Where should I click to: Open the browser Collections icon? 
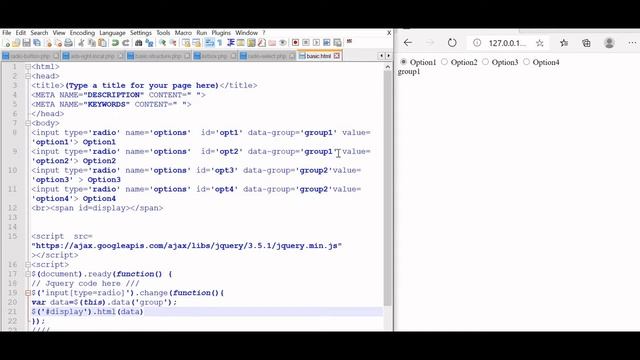(586, 42)
